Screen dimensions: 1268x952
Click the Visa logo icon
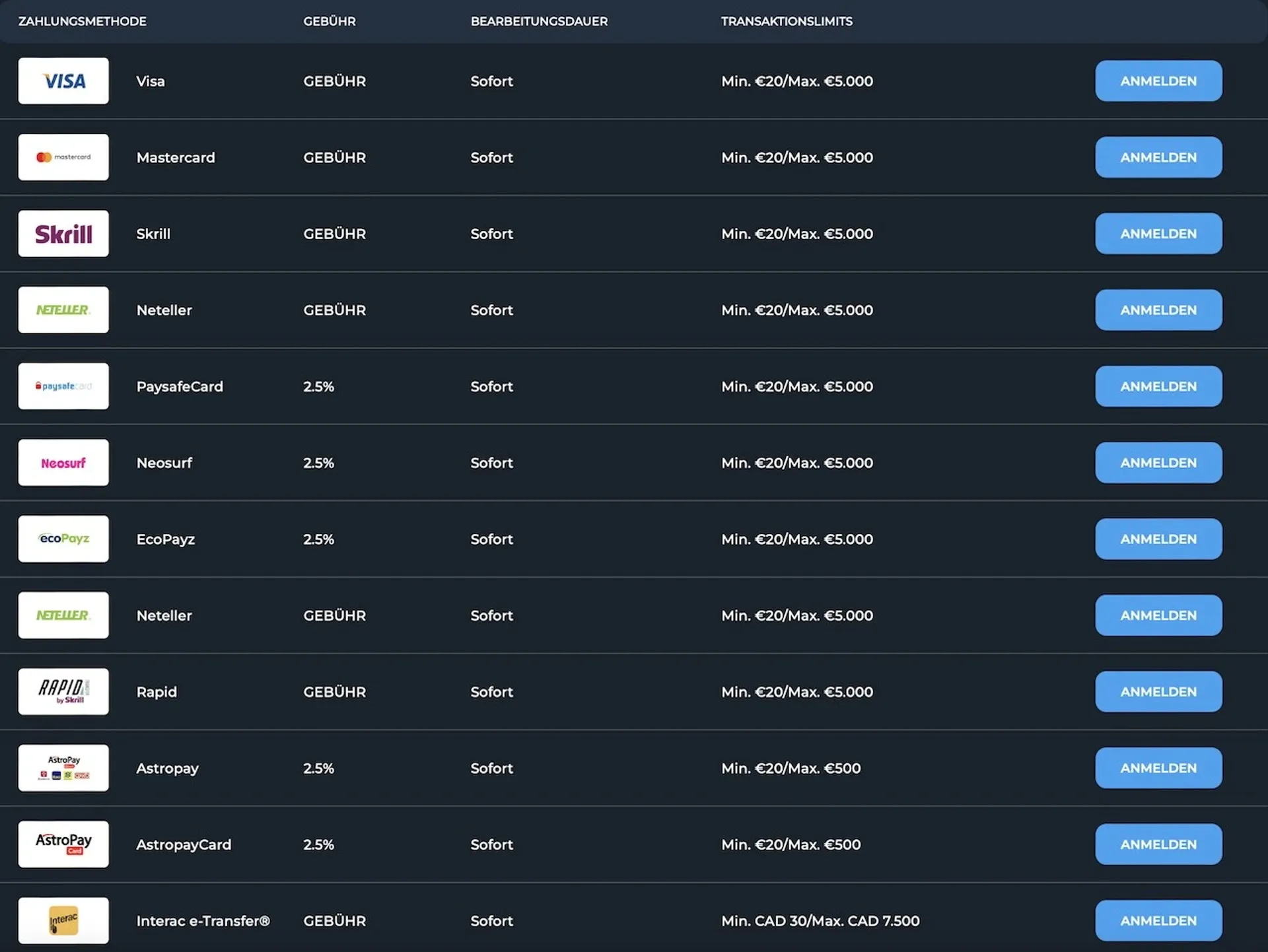point(63,81)
